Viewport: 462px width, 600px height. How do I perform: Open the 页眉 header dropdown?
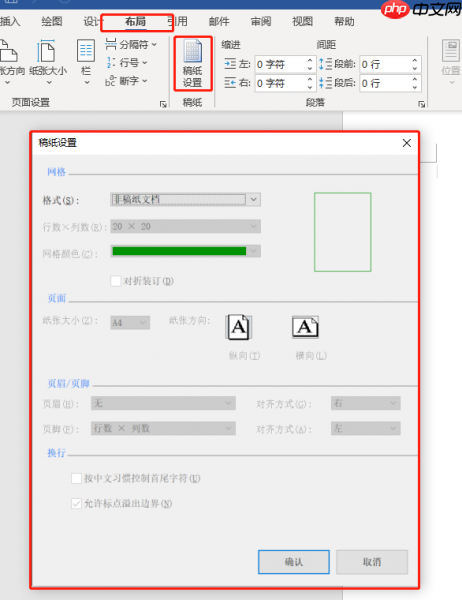point(163,403)
